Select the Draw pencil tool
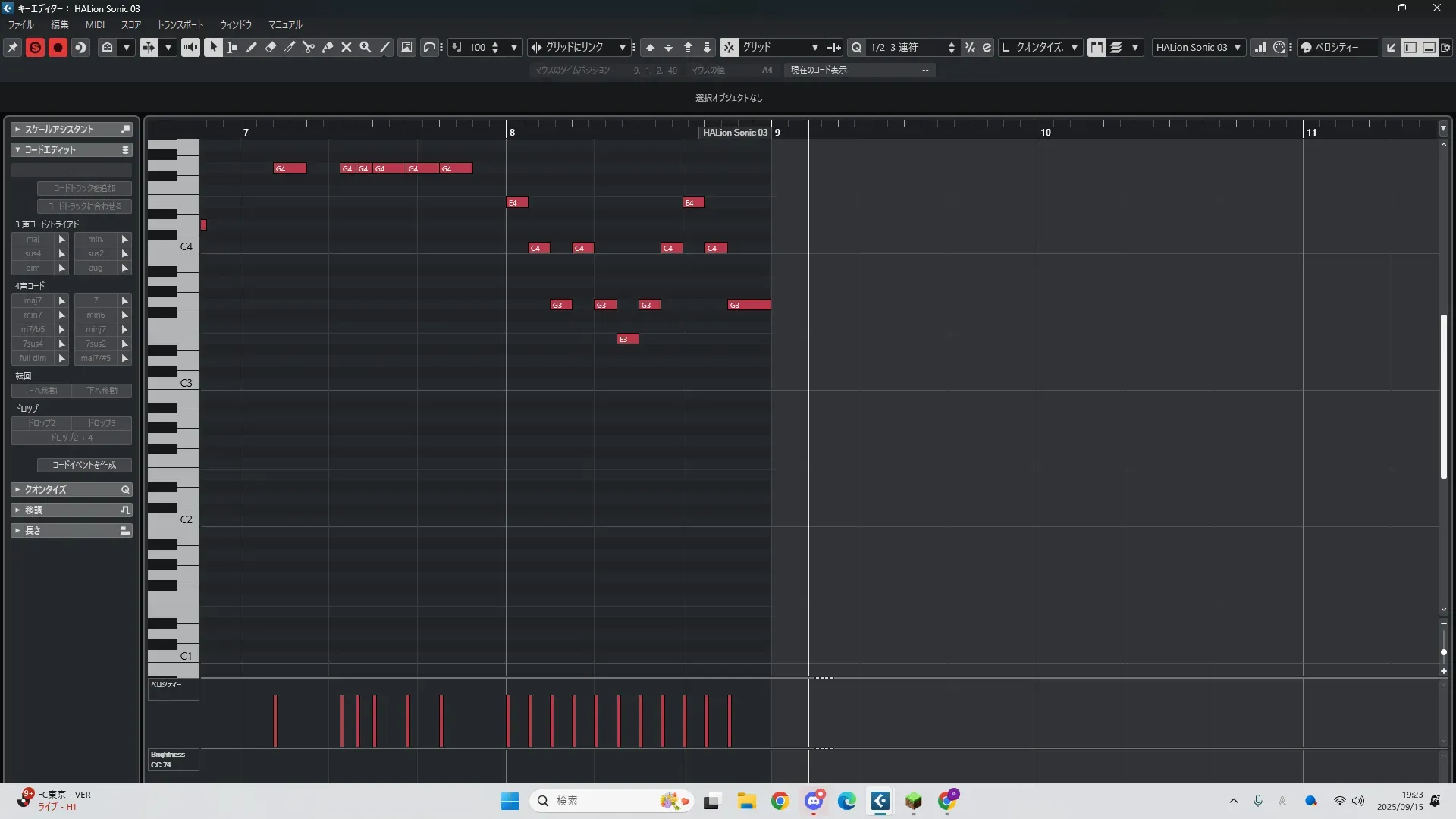 click(252, 47)
